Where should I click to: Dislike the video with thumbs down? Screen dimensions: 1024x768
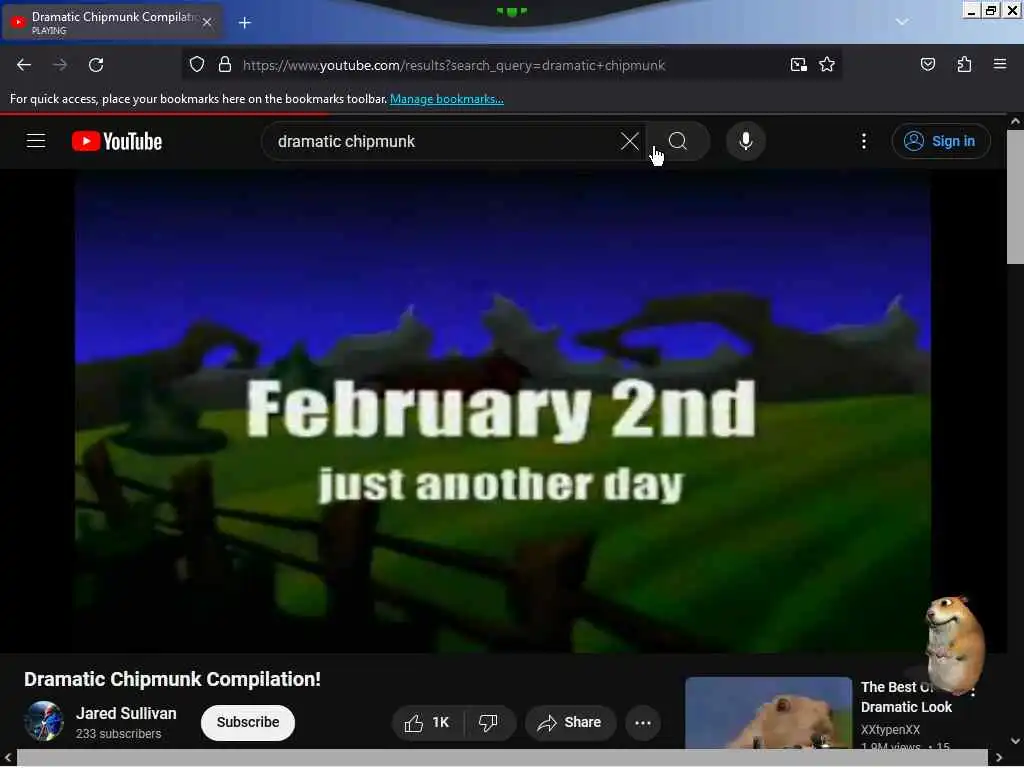point(488,722)
